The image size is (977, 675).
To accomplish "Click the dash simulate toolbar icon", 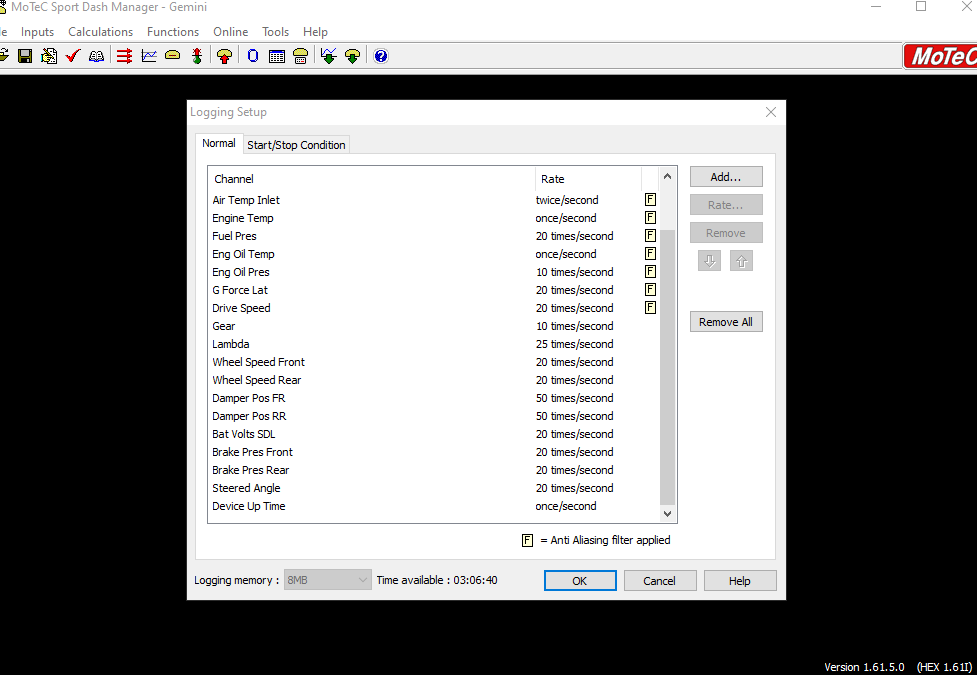I will tap(300, 56).
